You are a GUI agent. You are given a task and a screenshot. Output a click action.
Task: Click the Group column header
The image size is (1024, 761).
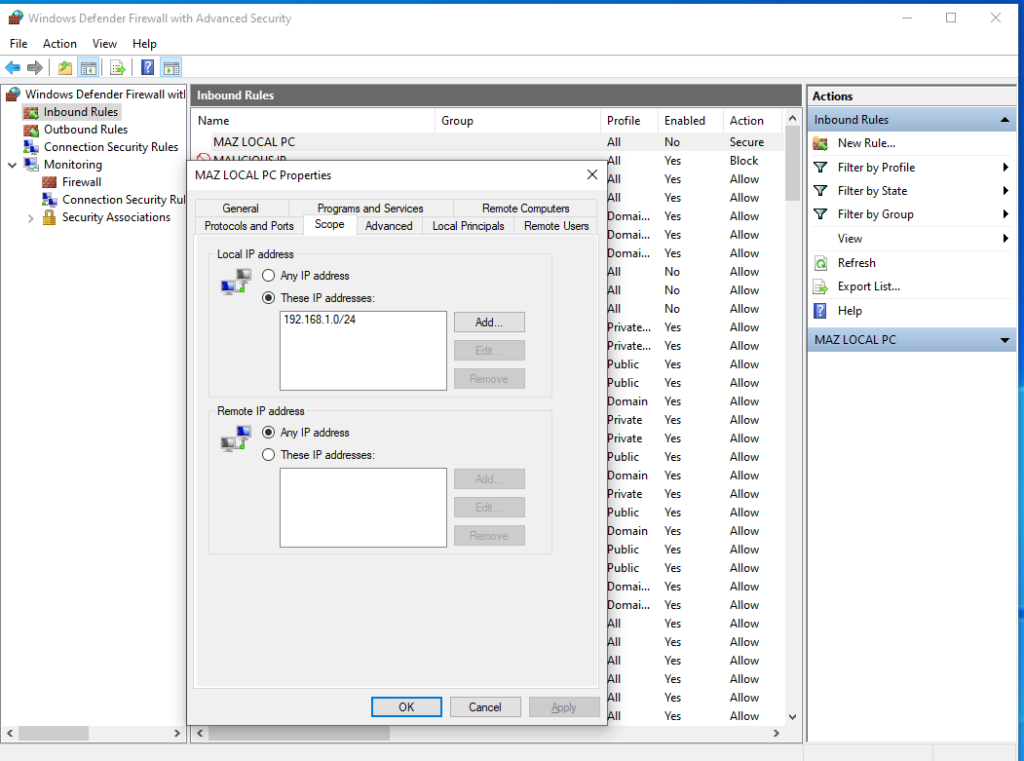tap(517, 120)
